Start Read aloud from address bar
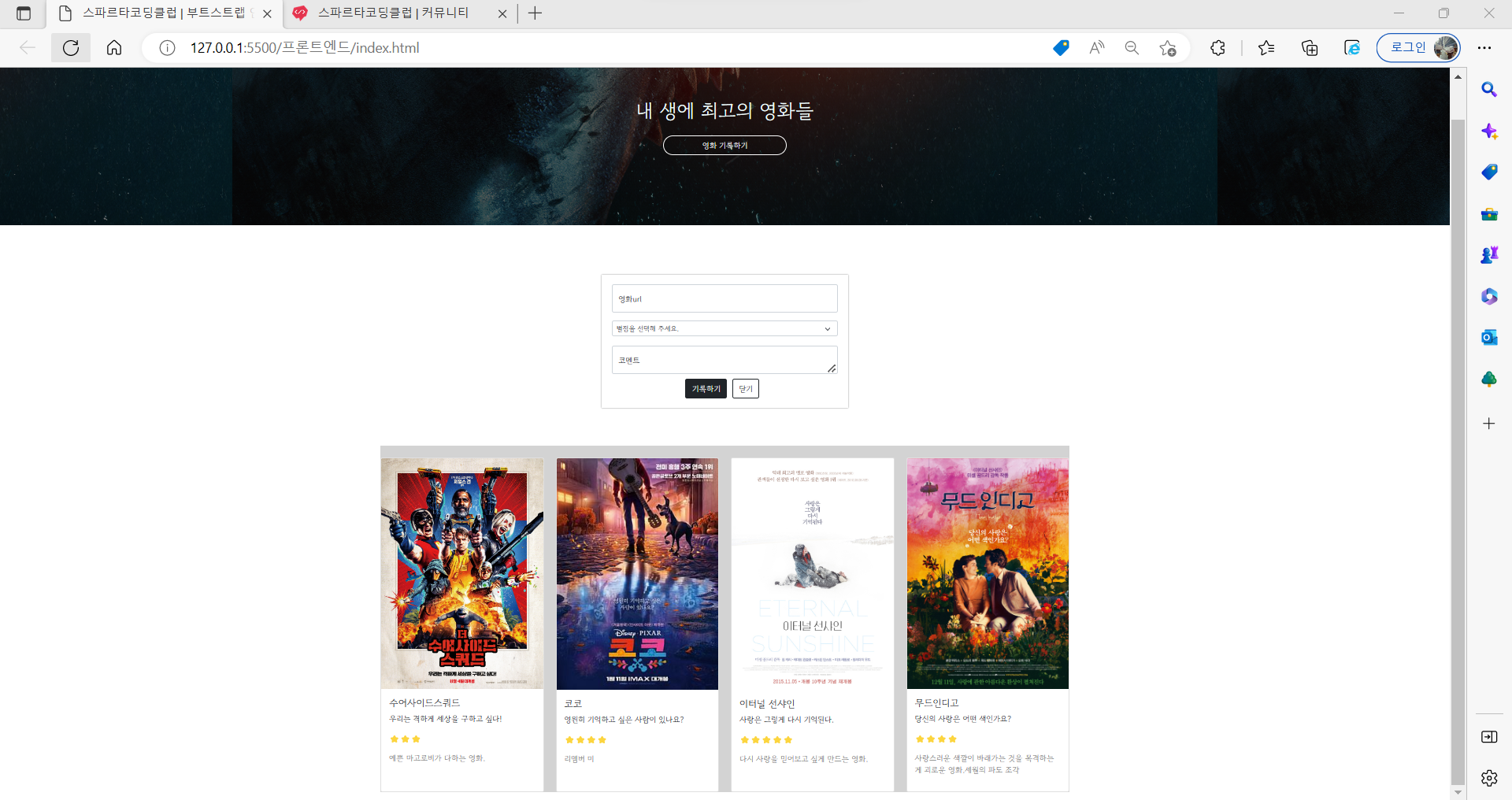The height and width of the screenshot is (800, 1512). 1096,48
